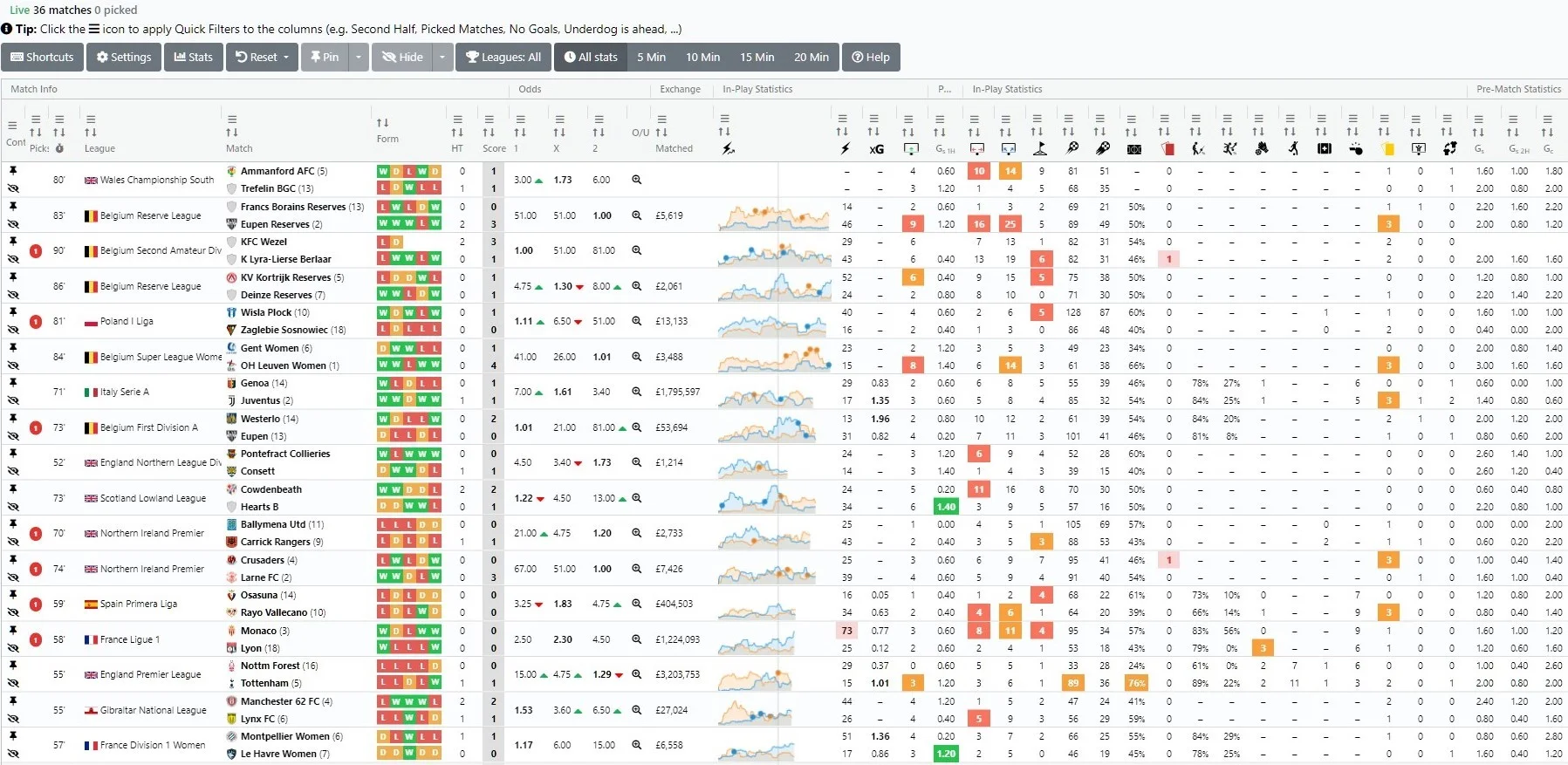The width and height of the screenshot is (1568, 765).
Task: Hide the Genoa vs Juventus row
Action: point(13,400)
